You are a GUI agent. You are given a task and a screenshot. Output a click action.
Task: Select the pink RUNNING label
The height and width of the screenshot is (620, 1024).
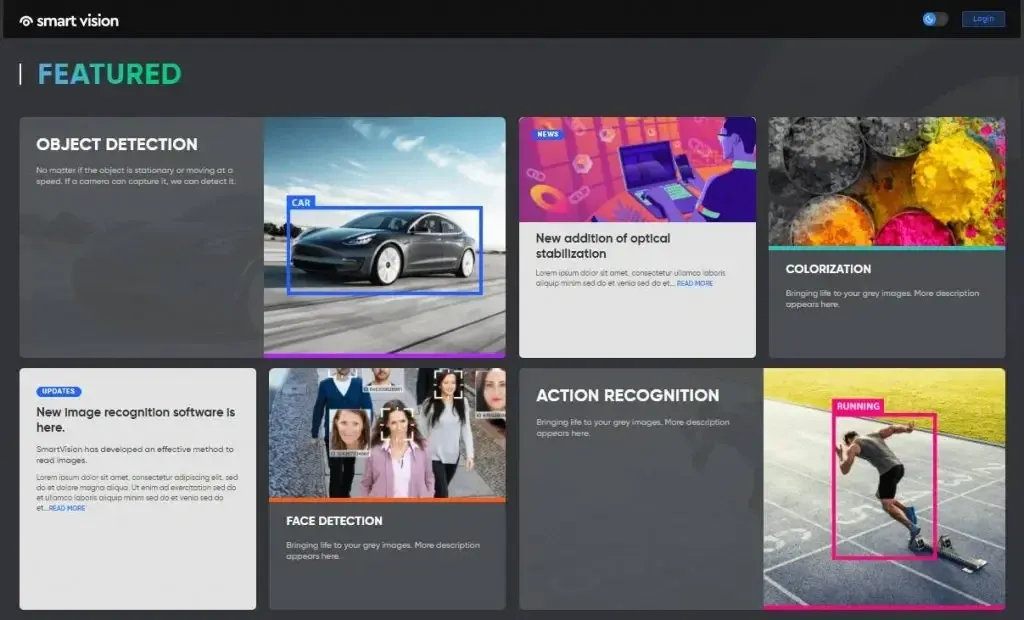[x=858, y=407]
